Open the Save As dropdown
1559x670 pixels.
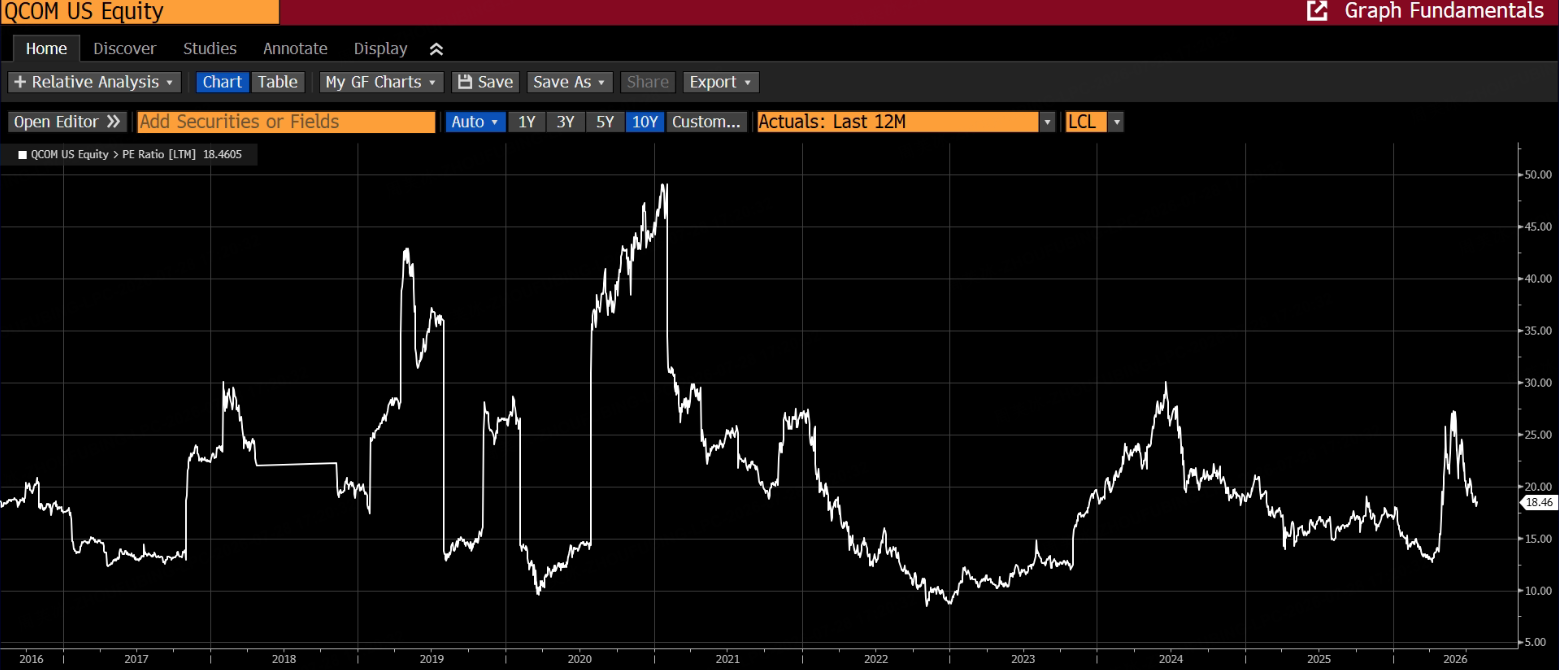[x=570, y=82]
